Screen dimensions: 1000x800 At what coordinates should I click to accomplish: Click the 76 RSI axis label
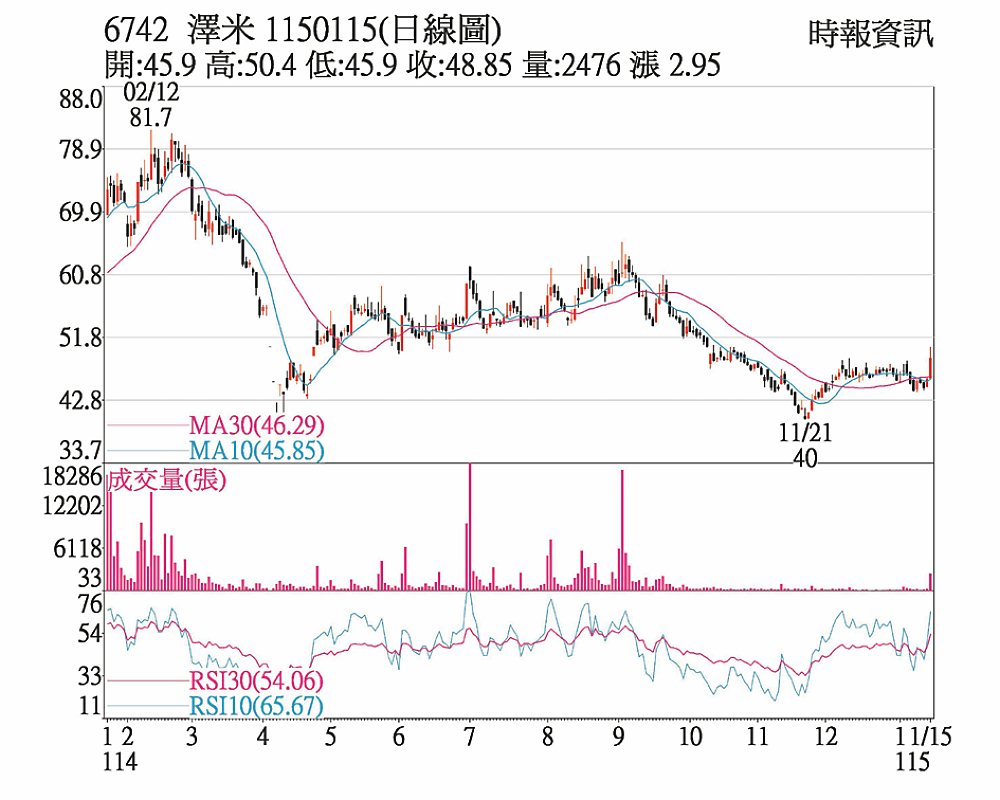[90, 604]
